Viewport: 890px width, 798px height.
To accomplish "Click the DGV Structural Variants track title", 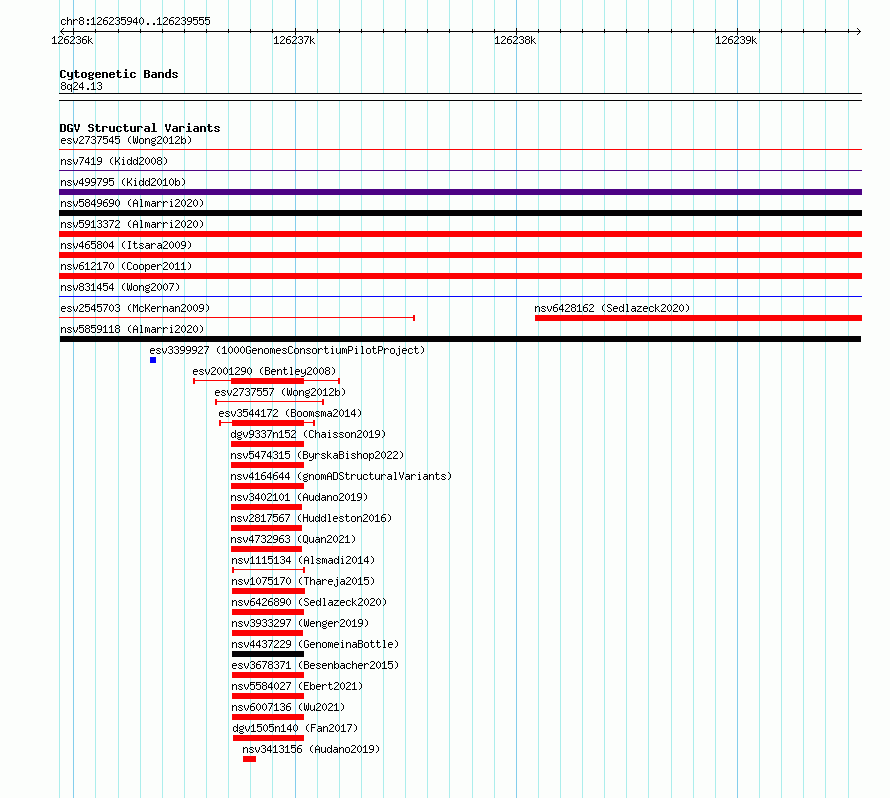I will [x=140, y=128].
